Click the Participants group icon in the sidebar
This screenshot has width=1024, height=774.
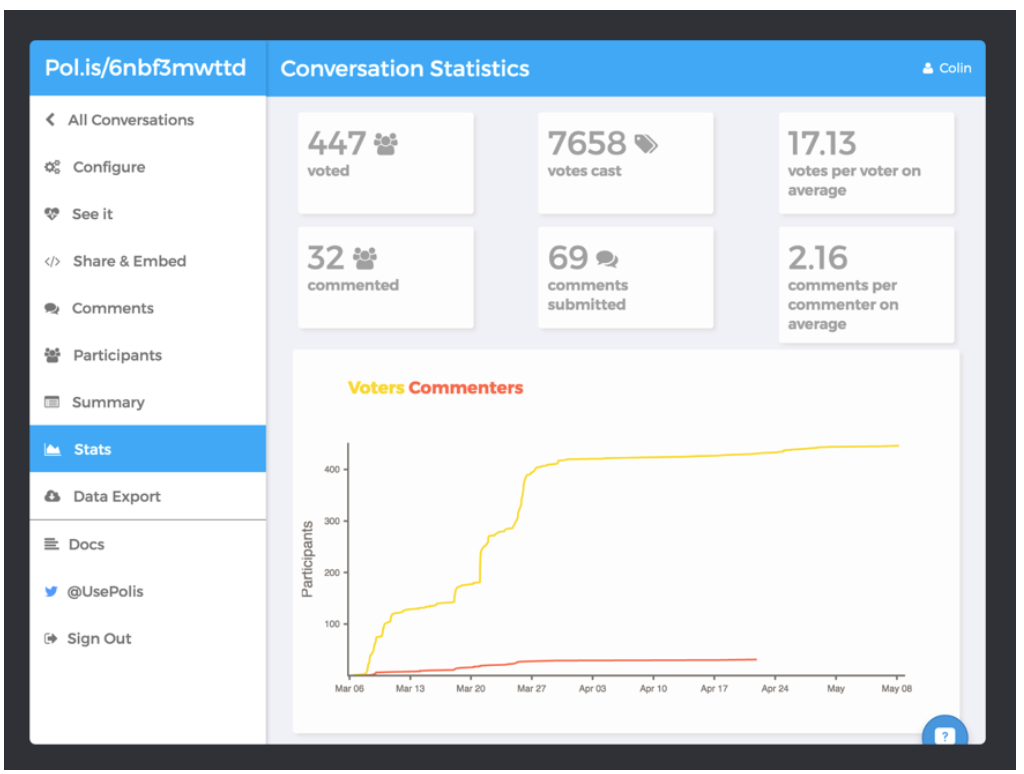pyautogui.click(x=52, y=355)
